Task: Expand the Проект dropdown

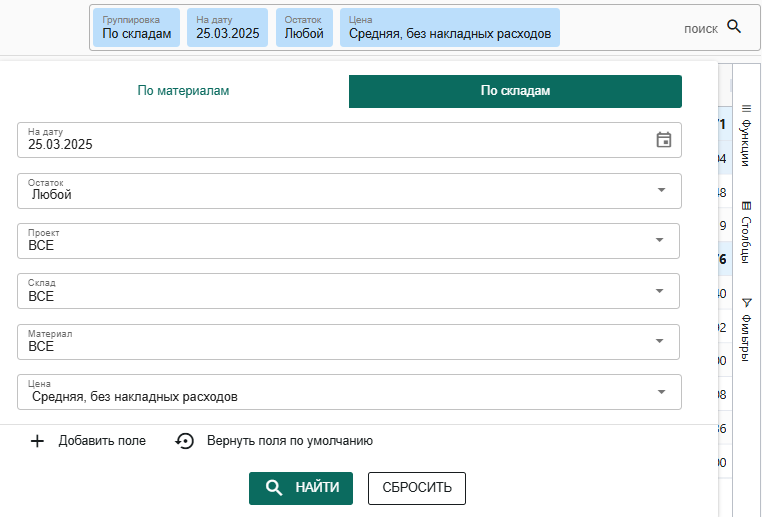Action: 660,240
